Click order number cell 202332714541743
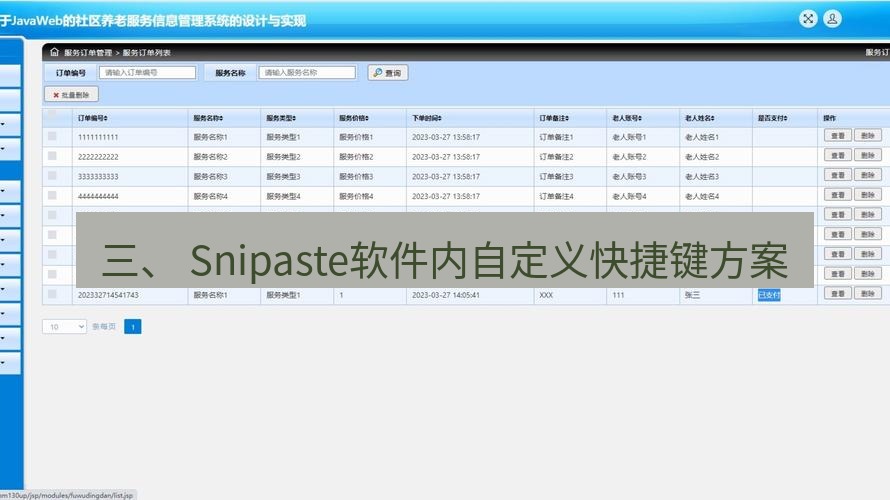The image size is (890, 500). [x=108, y=295]
